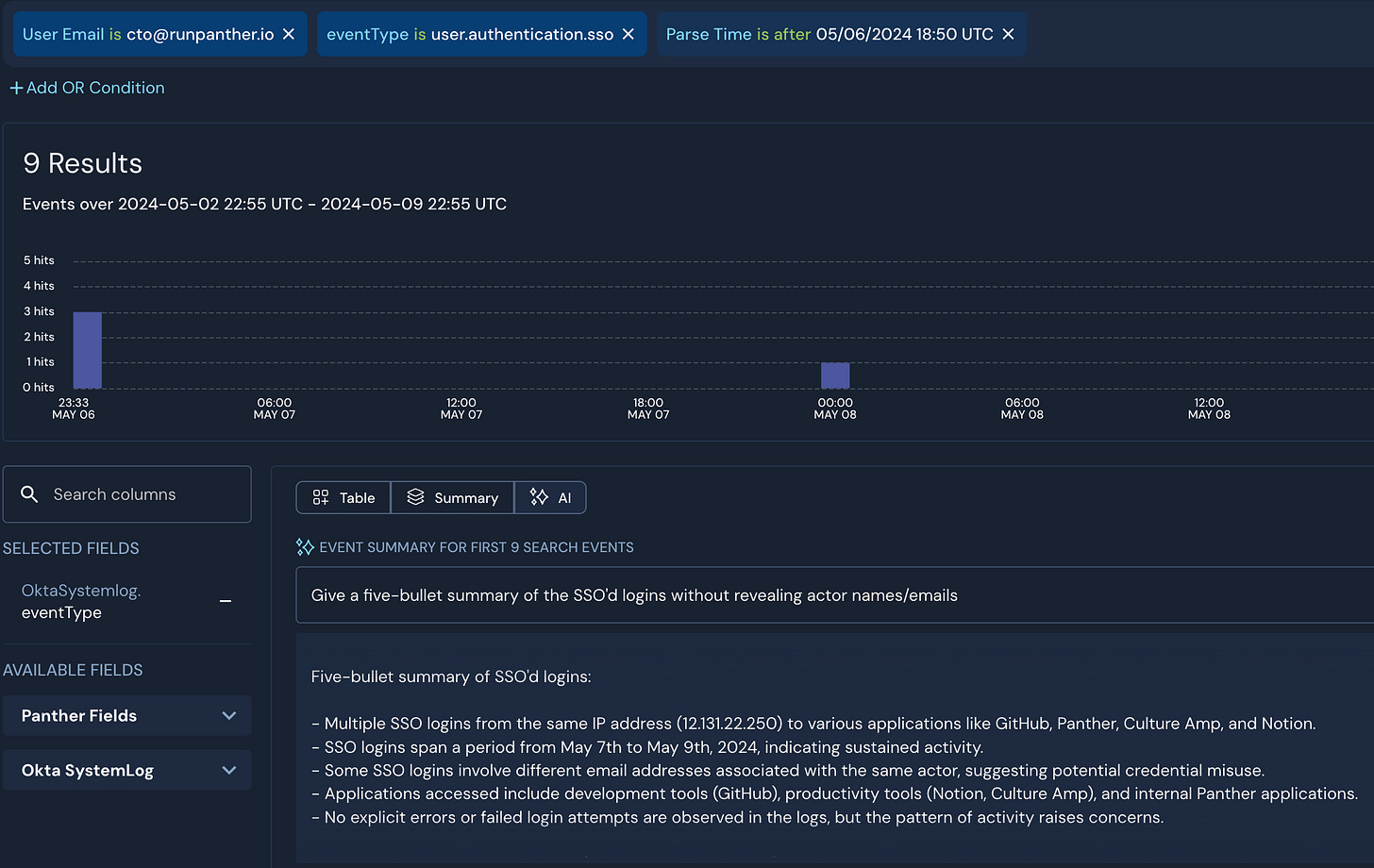Click the Table grid icon
Viewport: 1374px width, 868px height.
tap(321, 497)
